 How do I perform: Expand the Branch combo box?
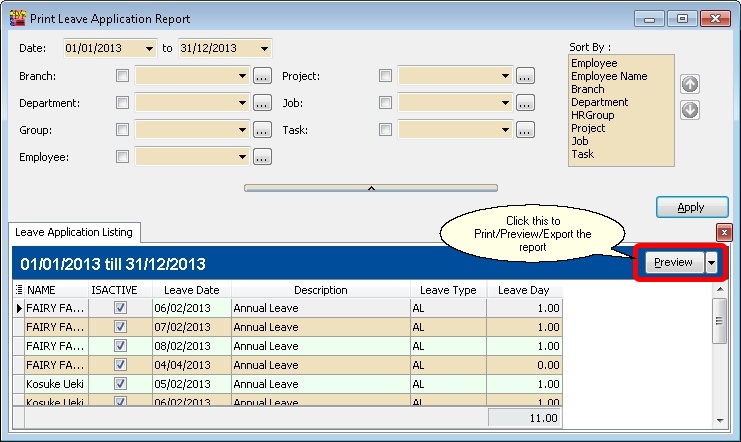[242, 76]
